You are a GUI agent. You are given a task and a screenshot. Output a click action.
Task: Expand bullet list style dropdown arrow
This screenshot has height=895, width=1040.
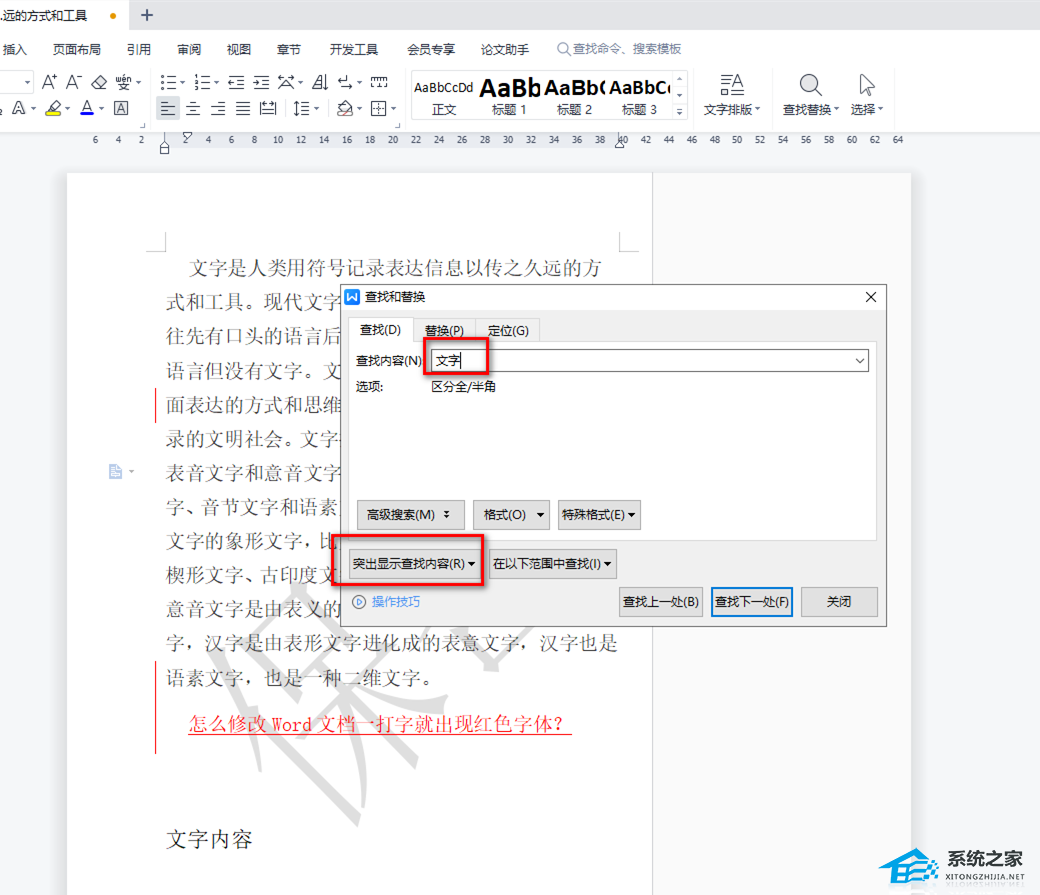[182, 83]
